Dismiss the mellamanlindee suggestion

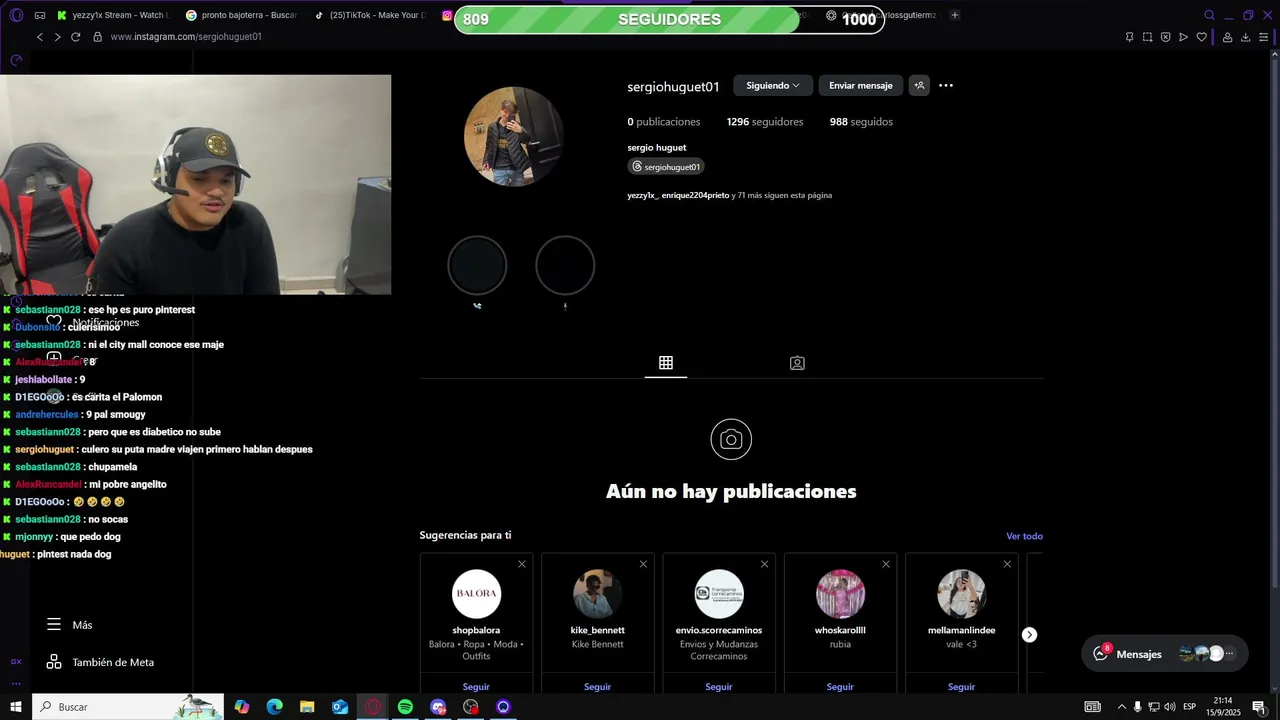1007,564
